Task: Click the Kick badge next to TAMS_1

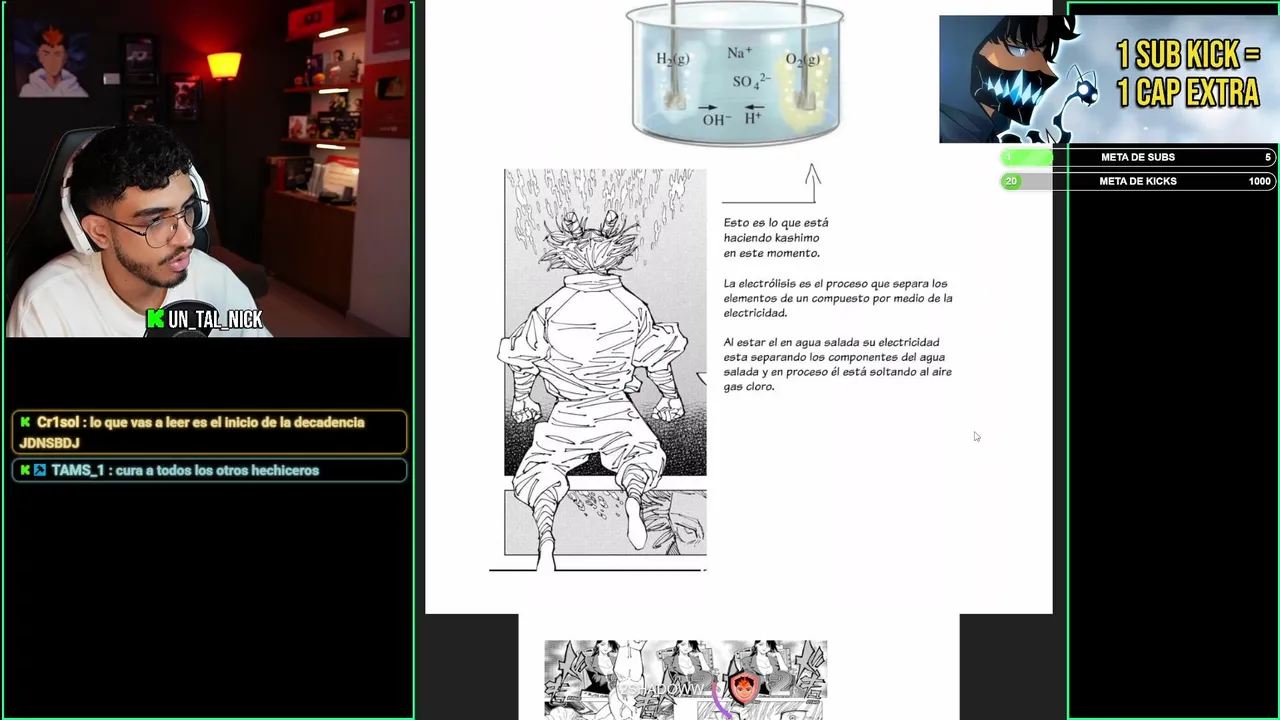Action: tap(25, 470)
